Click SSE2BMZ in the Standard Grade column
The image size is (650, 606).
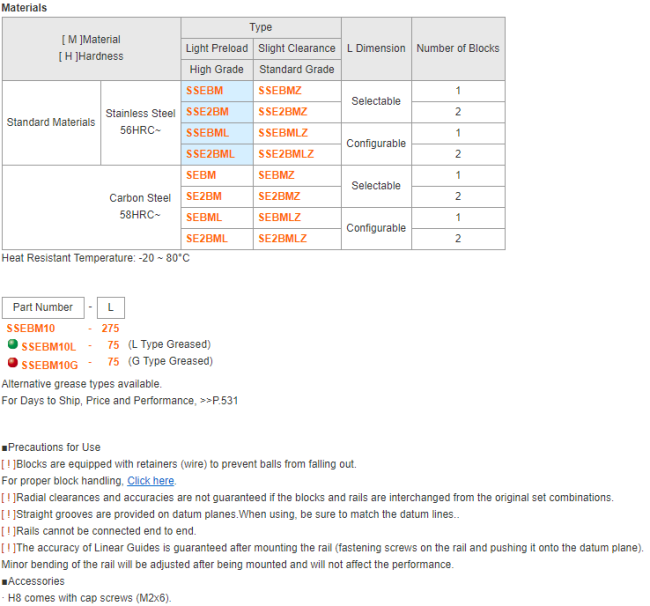[x=282, y=112]
